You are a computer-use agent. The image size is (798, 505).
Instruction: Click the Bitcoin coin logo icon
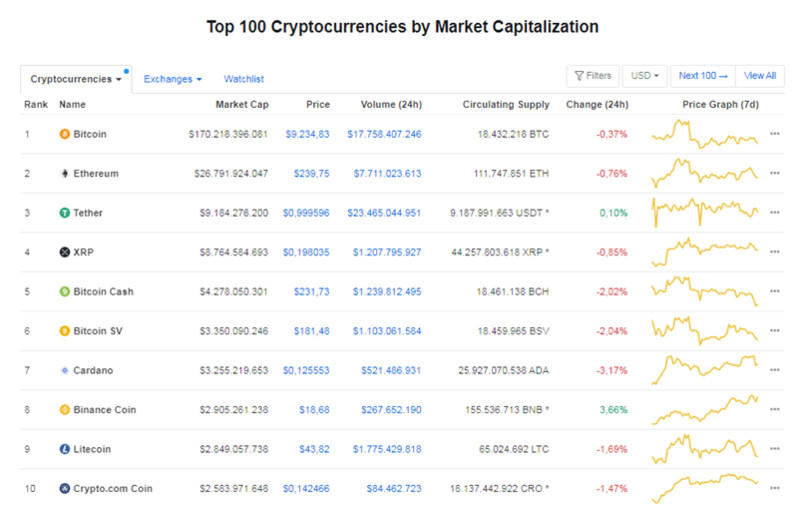point(65,134)
